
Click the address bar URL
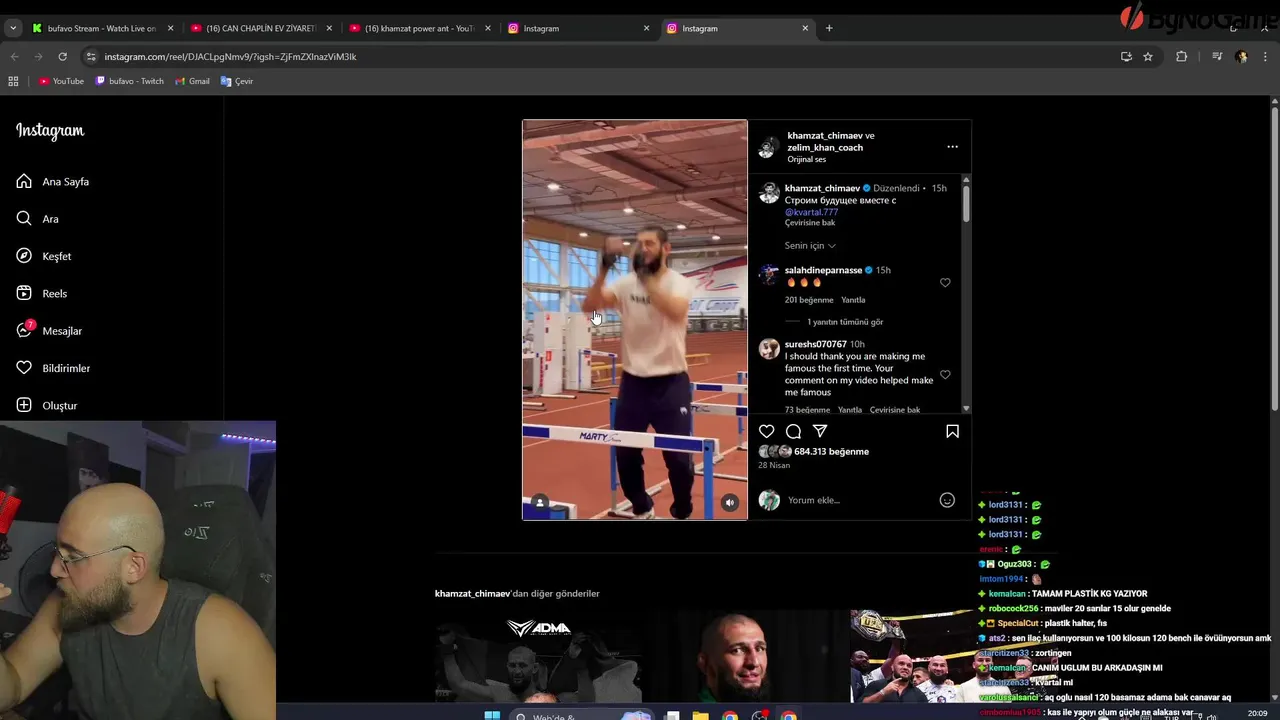pyautogui.click(x=230, y=57)
